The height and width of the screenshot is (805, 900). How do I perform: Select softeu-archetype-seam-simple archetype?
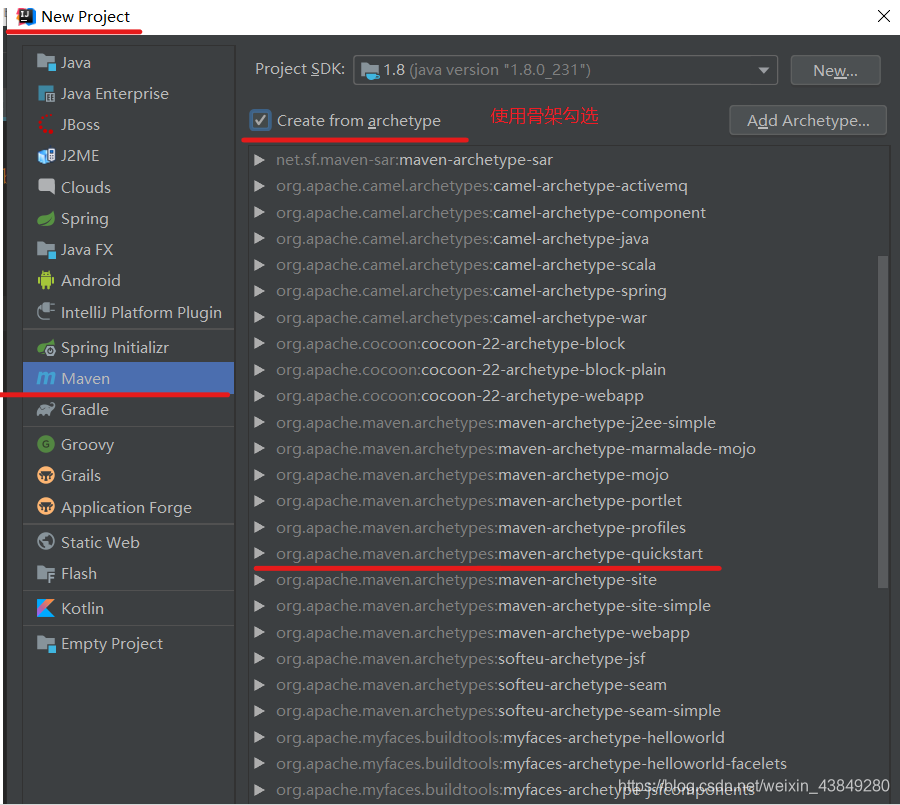(x=498, y=711)
